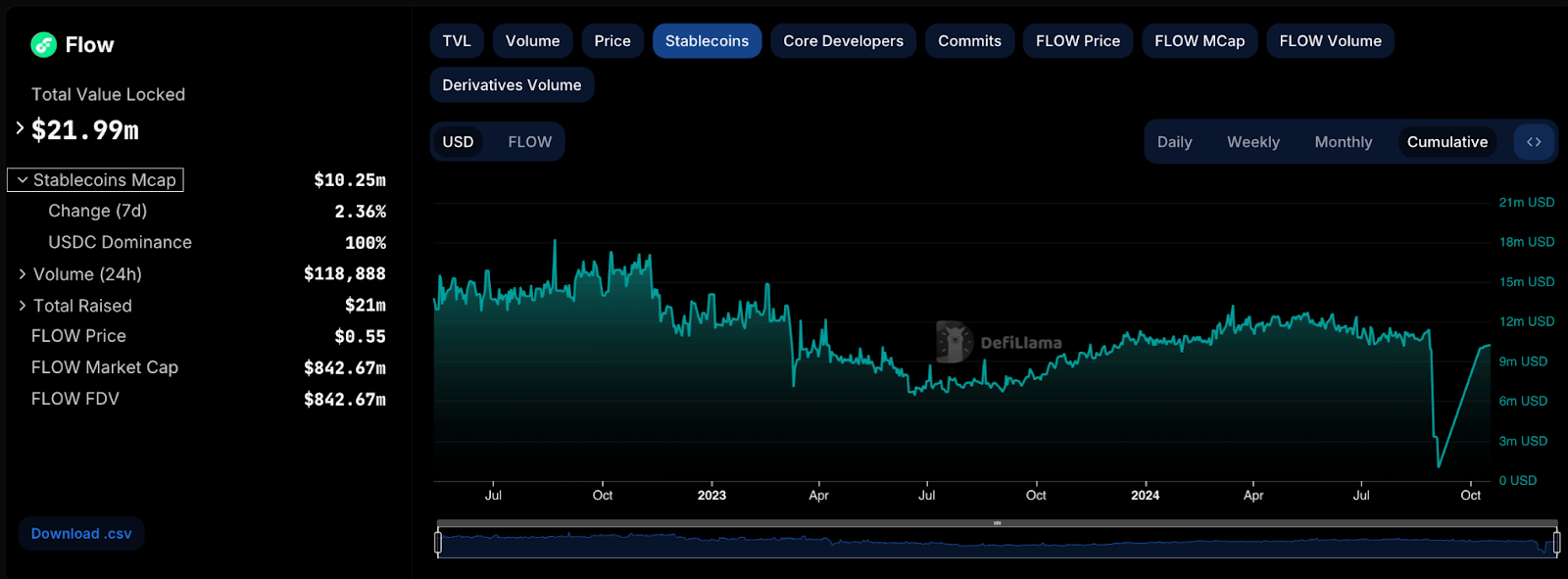1568x579 pixels.
Task: Click the 100% dominance value
Action: tap(366, 243)
